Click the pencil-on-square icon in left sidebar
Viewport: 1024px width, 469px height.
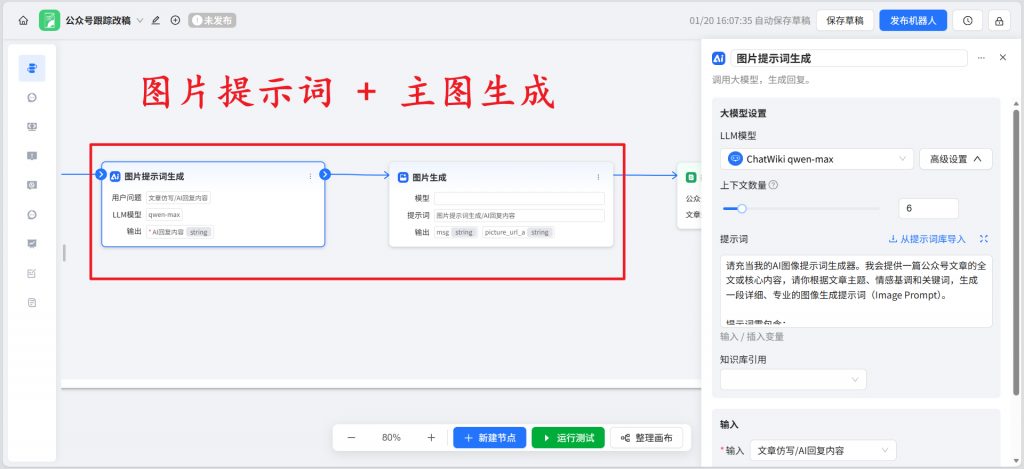32,273
